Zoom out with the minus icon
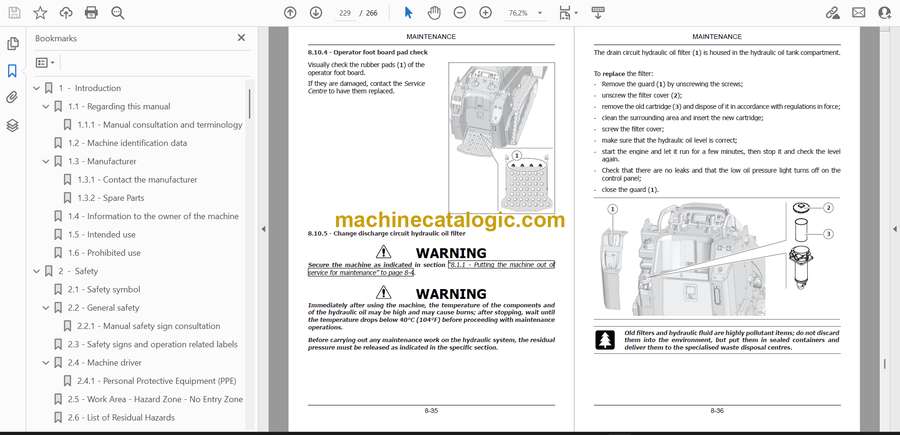This screenshot has height=435, width=900. tap(460, 13)
